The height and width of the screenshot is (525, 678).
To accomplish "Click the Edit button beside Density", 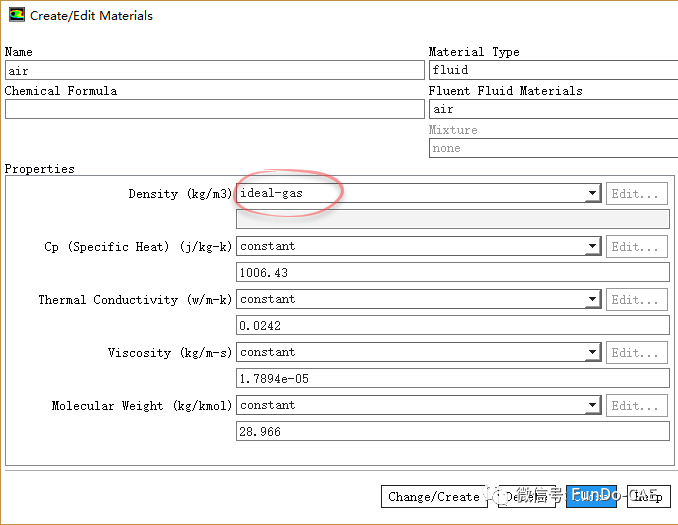I will [x=637, y=194].
